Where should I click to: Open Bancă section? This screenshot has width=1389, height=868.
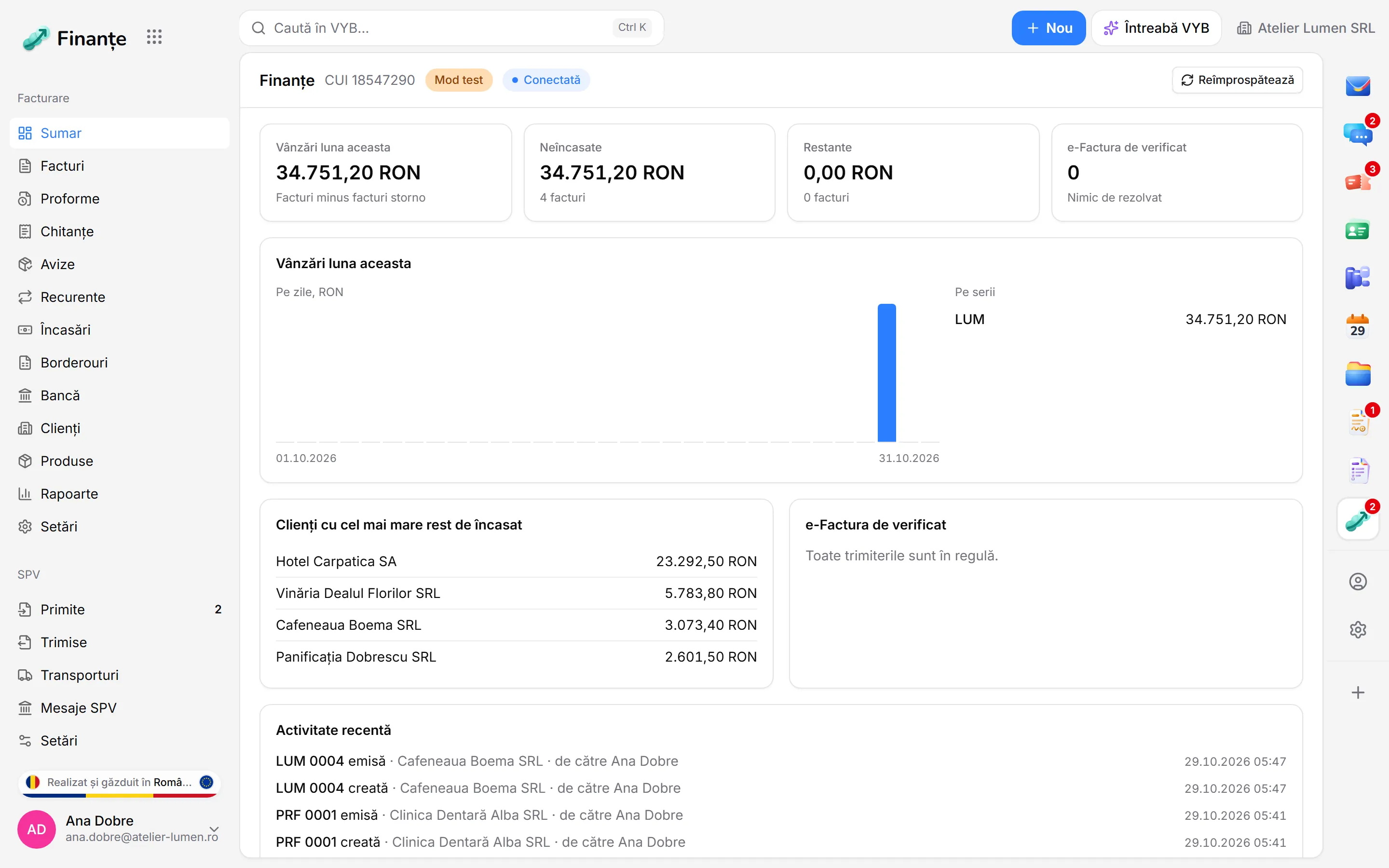pos(120,395)
